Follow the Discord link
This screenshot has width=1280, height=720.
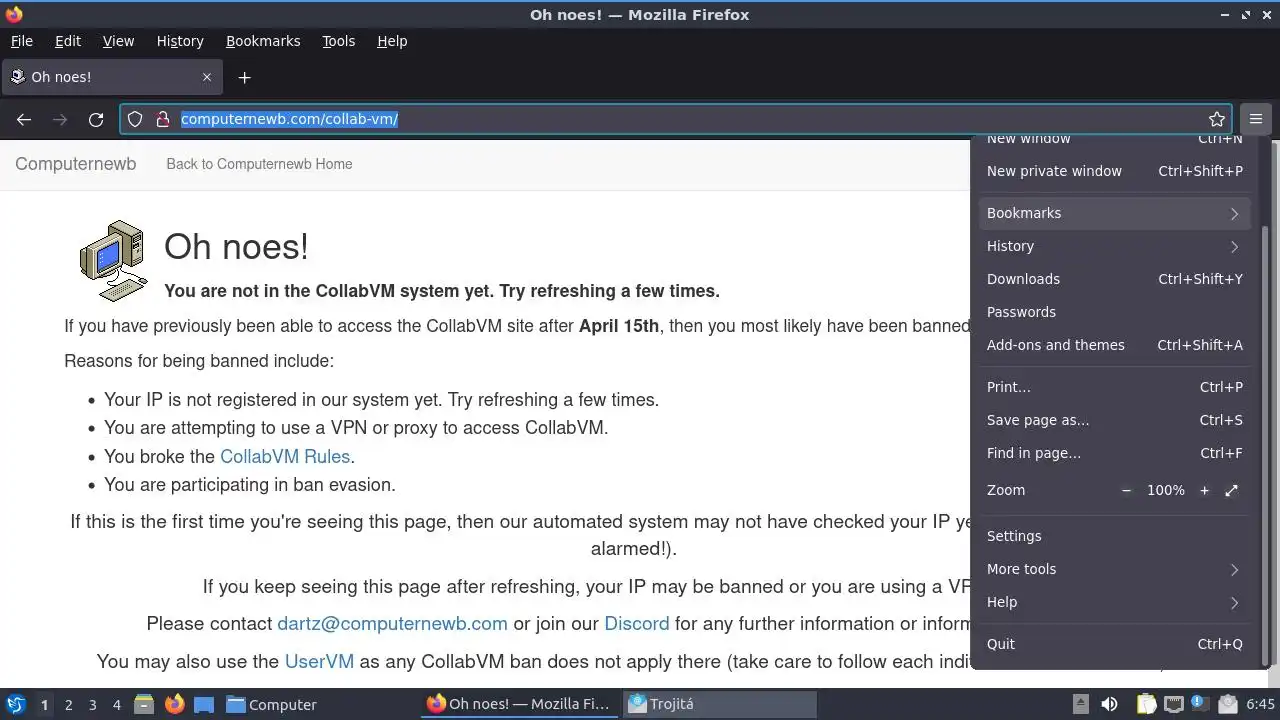pos(636,624)
